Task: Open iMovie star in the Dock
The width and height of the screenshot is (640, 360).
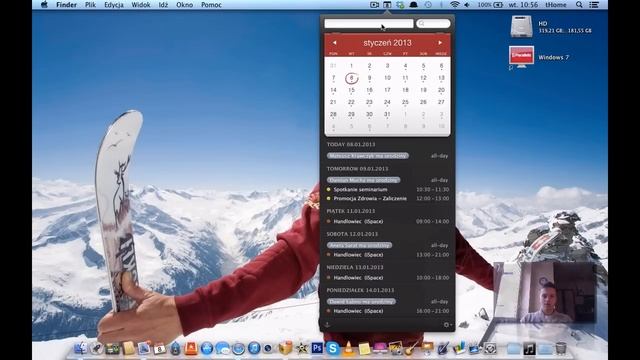Action: point(302,348)
